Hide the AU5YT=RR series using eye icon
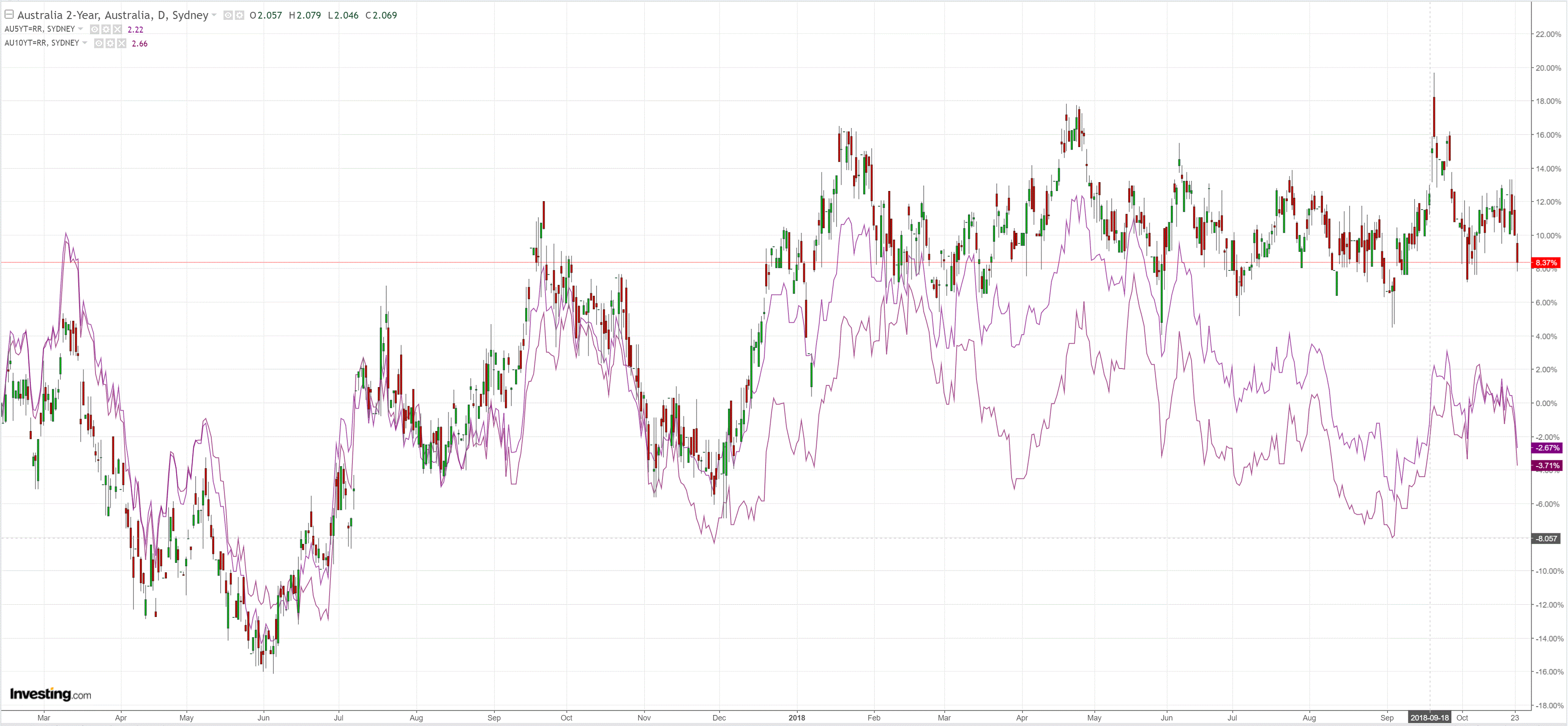Viewport: 1568px width, 726px height. (94, 29)
